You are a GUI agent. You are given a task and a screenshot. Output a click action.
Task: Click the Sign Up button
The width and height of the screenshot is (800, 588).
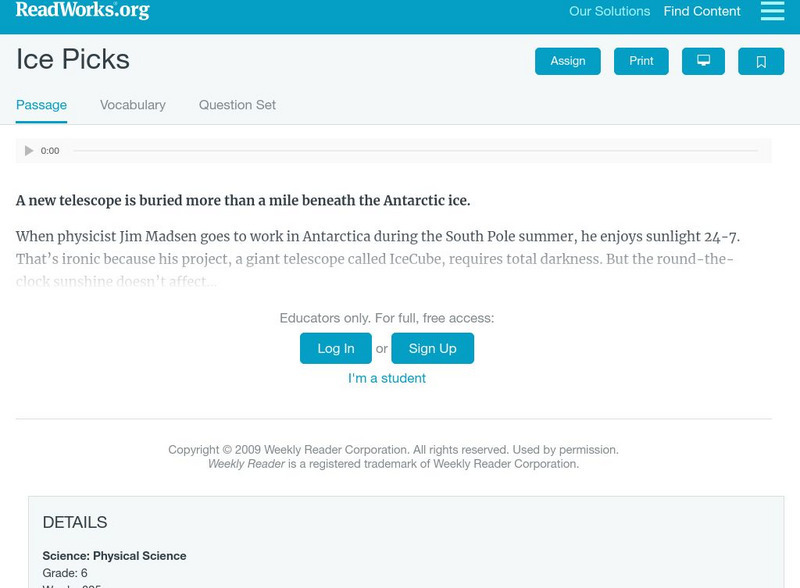pyautogui.click(x=432, y=348)
